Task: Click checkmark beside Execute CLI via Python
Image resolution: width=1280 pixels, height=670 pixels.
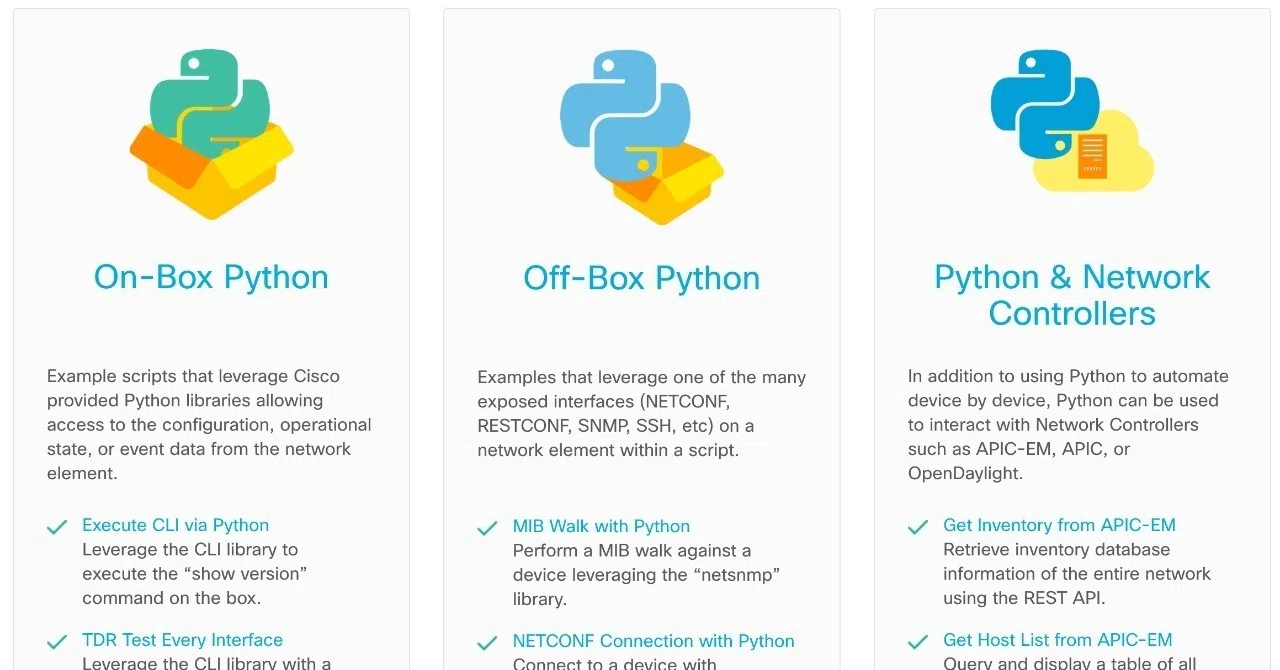Action: (x=57, y=527)
